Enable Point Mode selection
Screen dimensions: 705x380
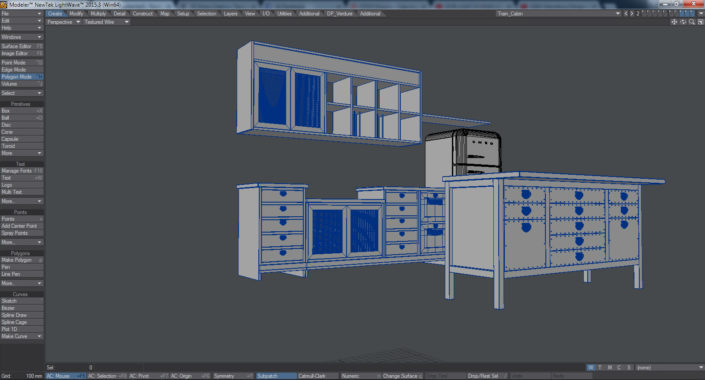[22, 63]
